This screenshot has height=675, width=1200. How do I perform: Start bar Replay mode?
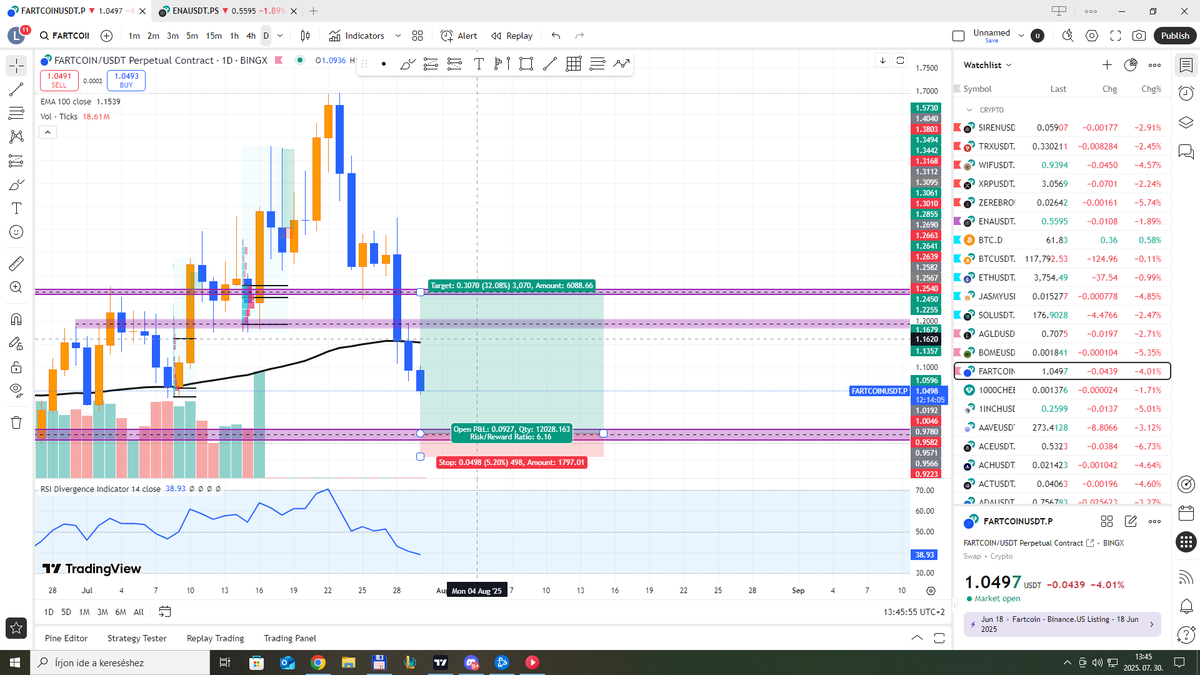[512, 36]
